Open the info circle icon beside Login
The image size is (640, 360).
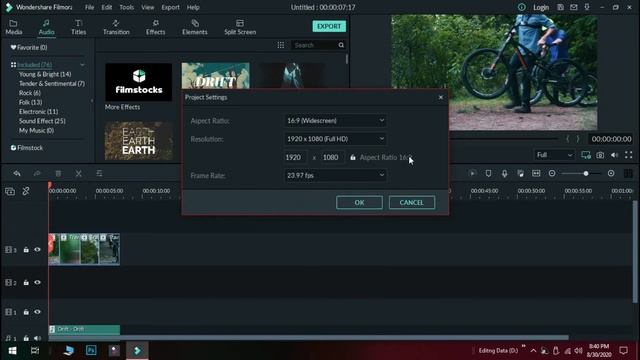coord(522,7)
